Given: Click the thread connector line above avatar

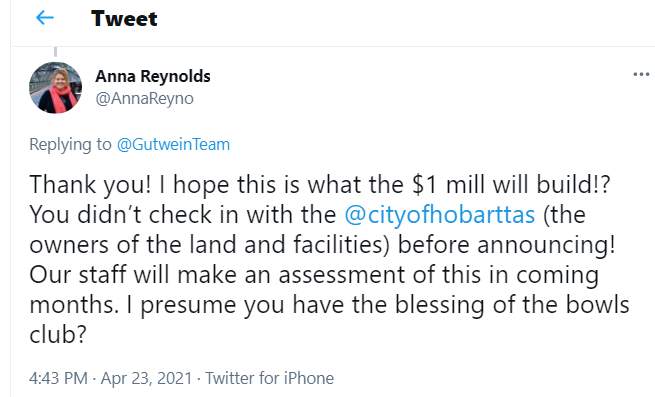Looking at the screenshot, I should [x=55, y=52].
